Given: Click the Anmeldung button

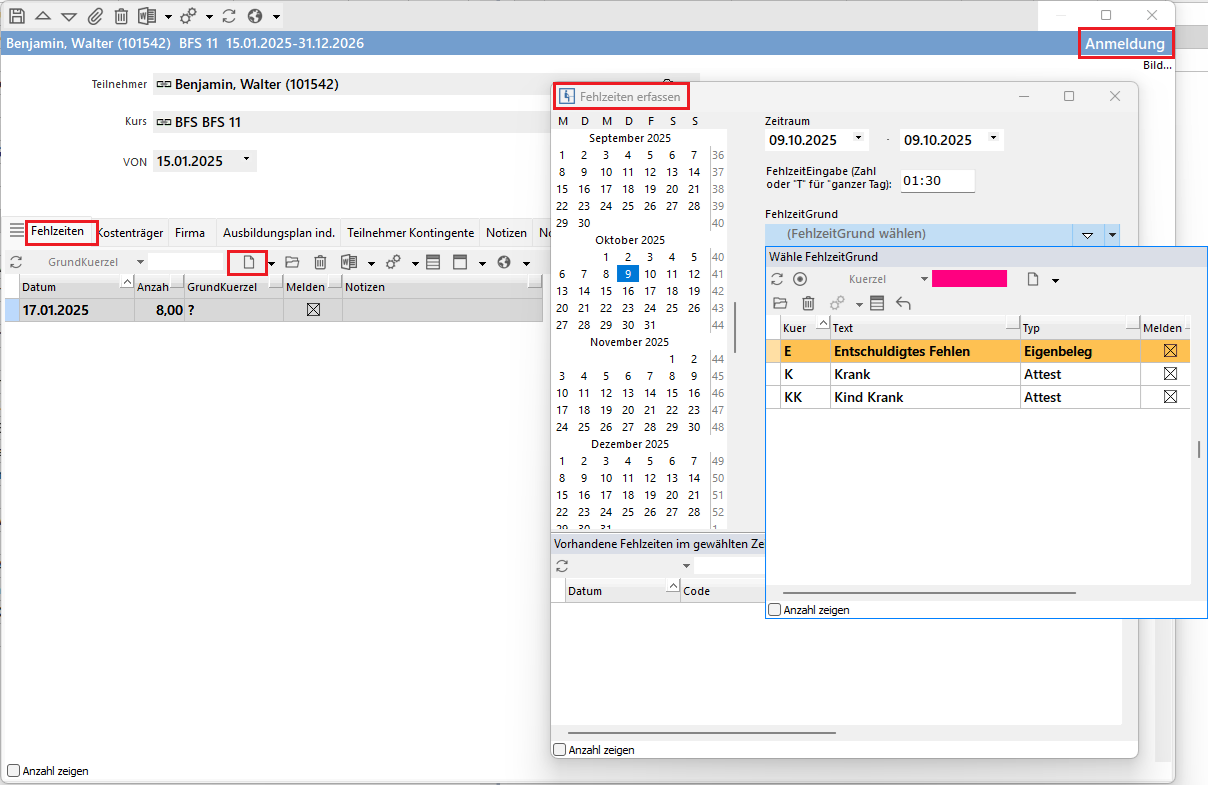Looking at the screenshot, I should 1125,43.
